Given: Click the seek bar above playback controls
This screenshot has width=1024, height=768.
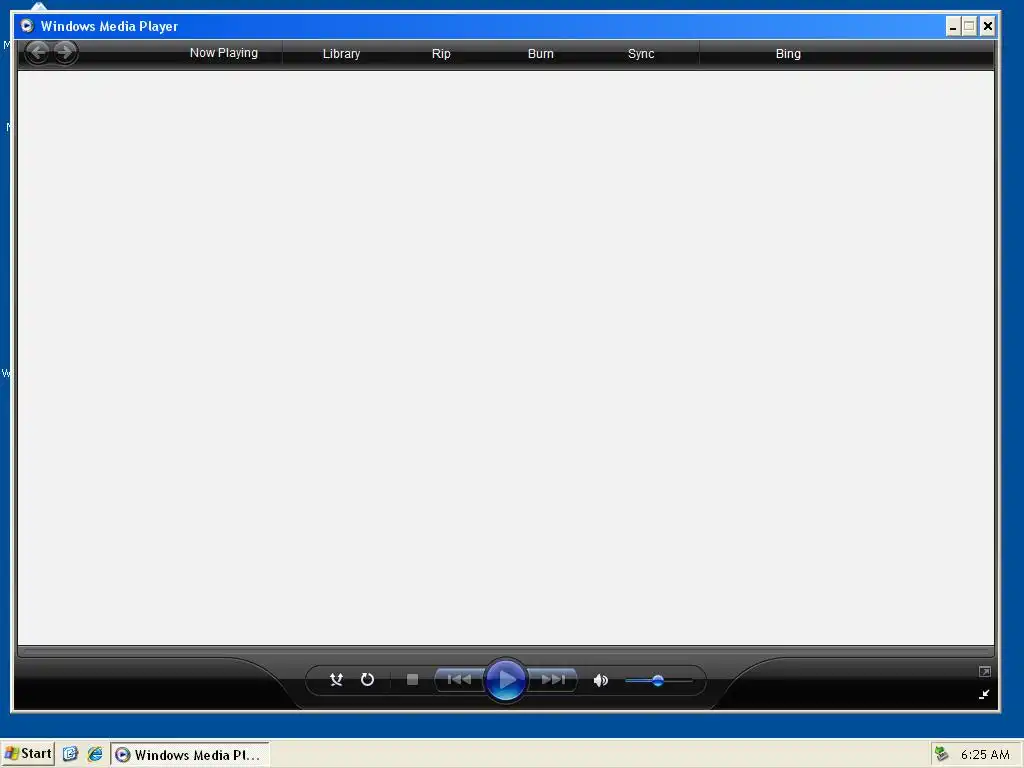Looking at the screenshot, I should pyautogui.click(x=505, y=651).
